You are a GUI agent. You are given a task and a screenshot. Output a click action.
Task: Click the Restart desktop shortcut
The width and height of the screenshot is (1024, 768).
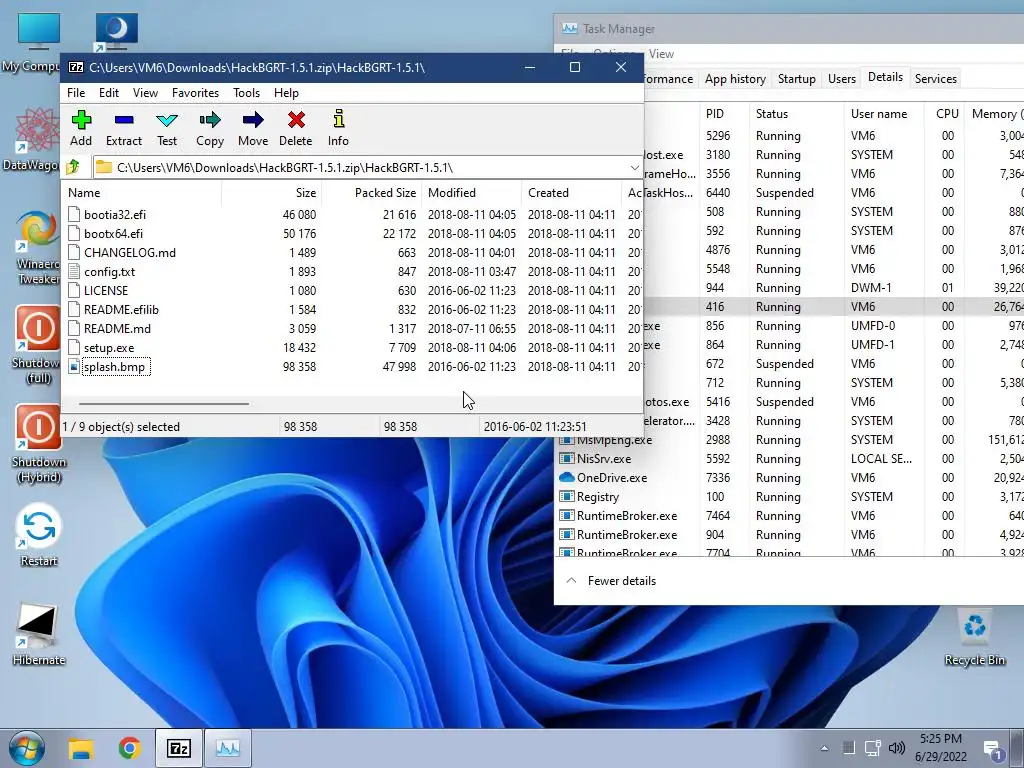click(39, 536)
